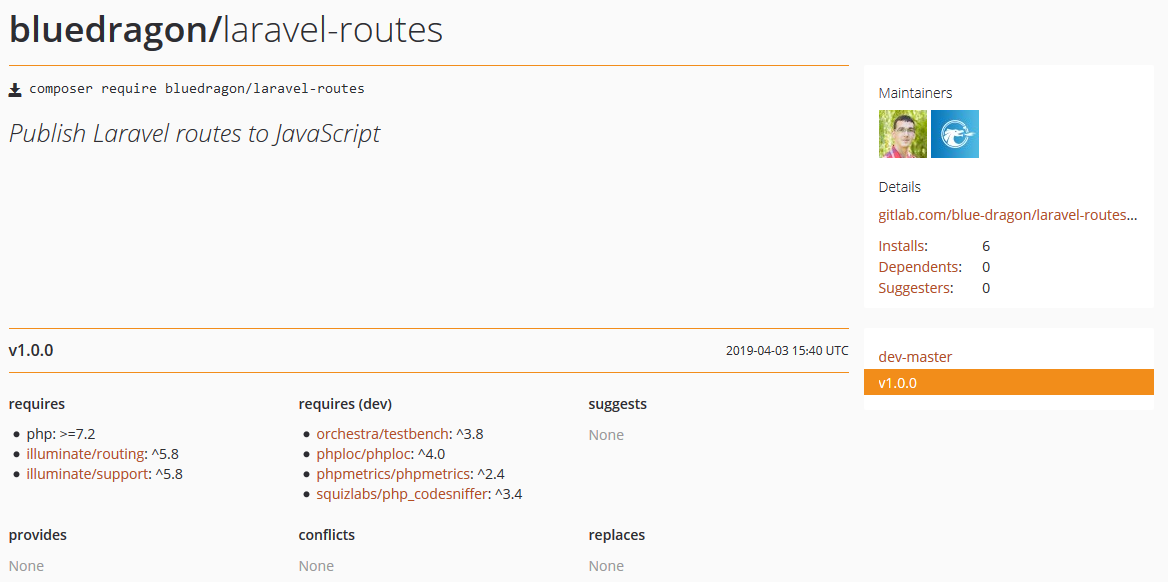This screenshot has height=582, width=1168.
Task: Open the blue dragon maintainer avatar
Action: 954,134
